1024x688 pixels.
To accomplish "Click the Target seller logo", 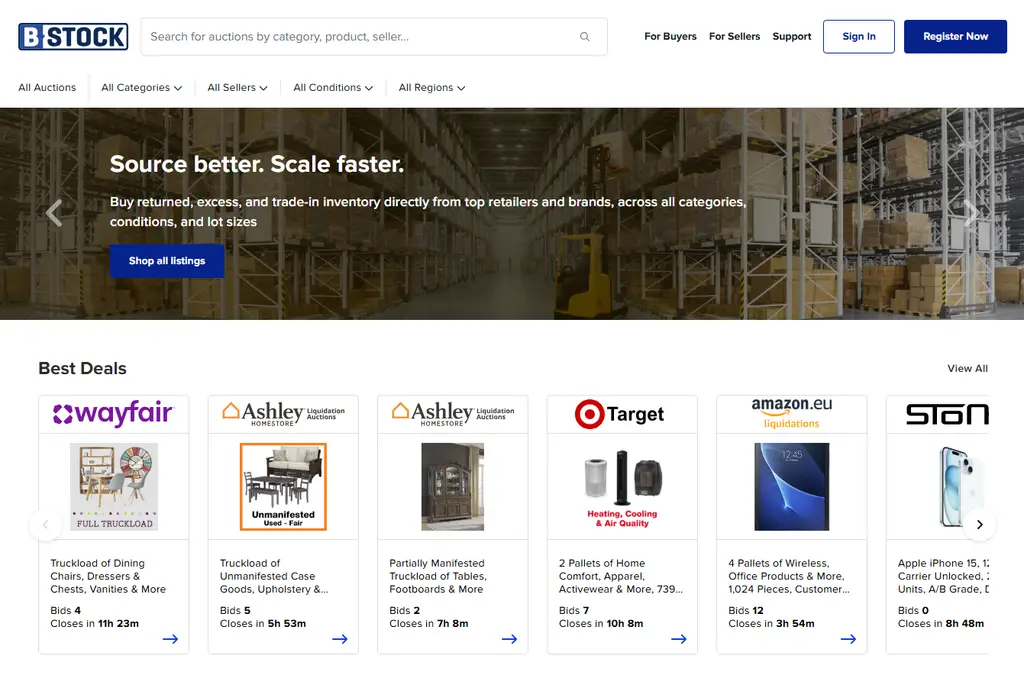I will click(x=620, y=414).
